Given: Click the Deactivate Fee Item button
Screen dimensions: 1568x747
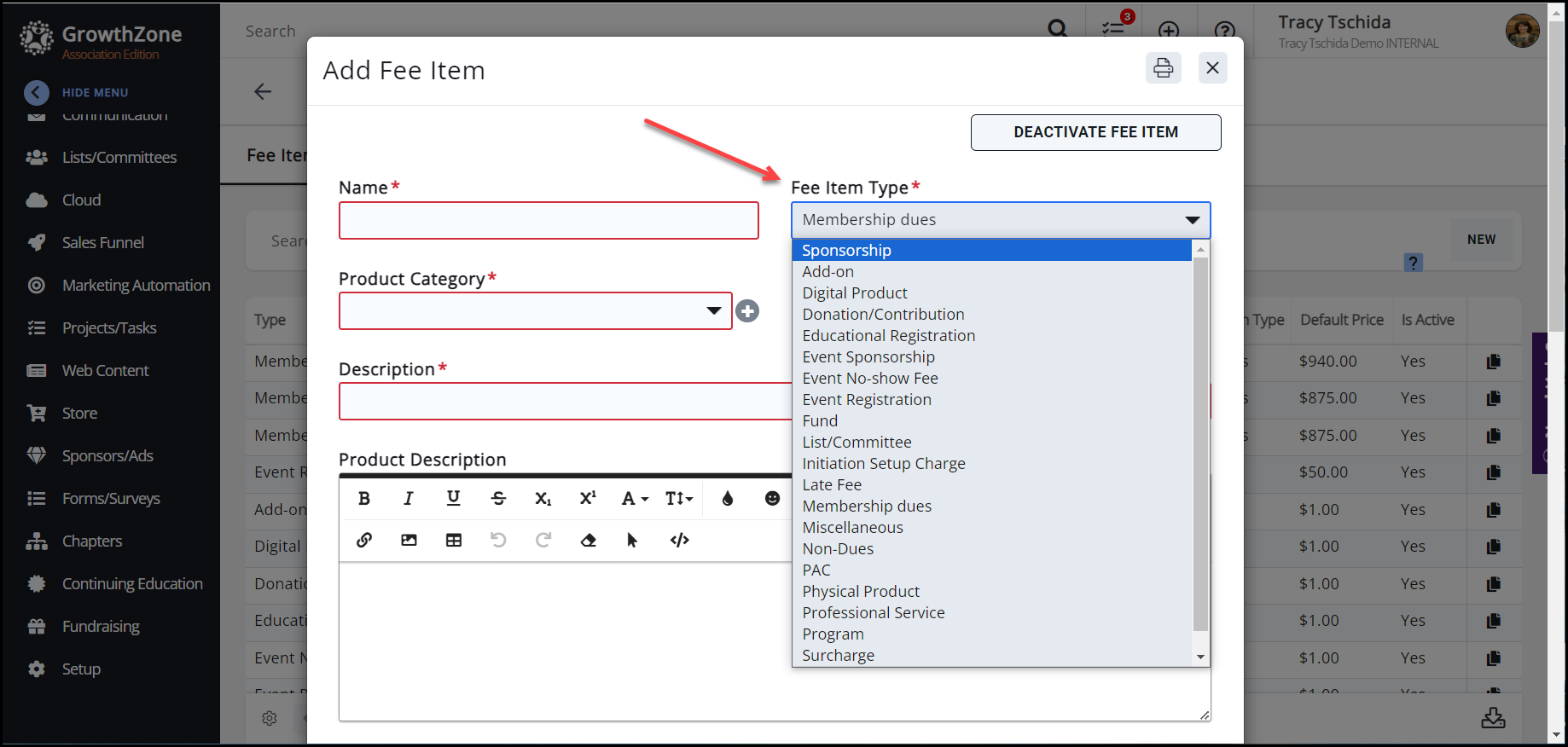Looking at the screenshot, I should click(x=1095, y=132).
